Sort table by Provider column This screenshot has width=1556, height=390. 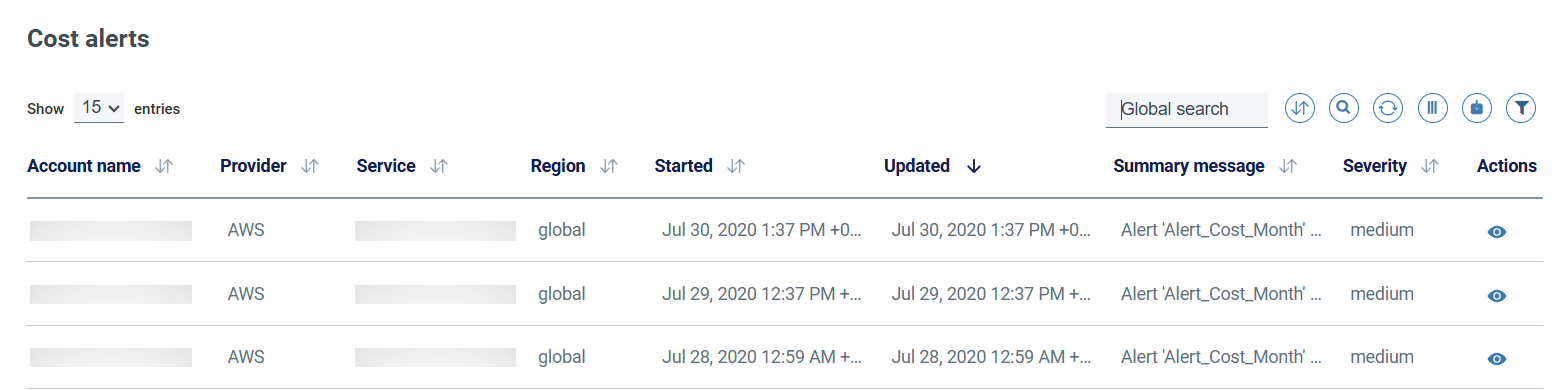pyautogui.click(x=310, y=167)
